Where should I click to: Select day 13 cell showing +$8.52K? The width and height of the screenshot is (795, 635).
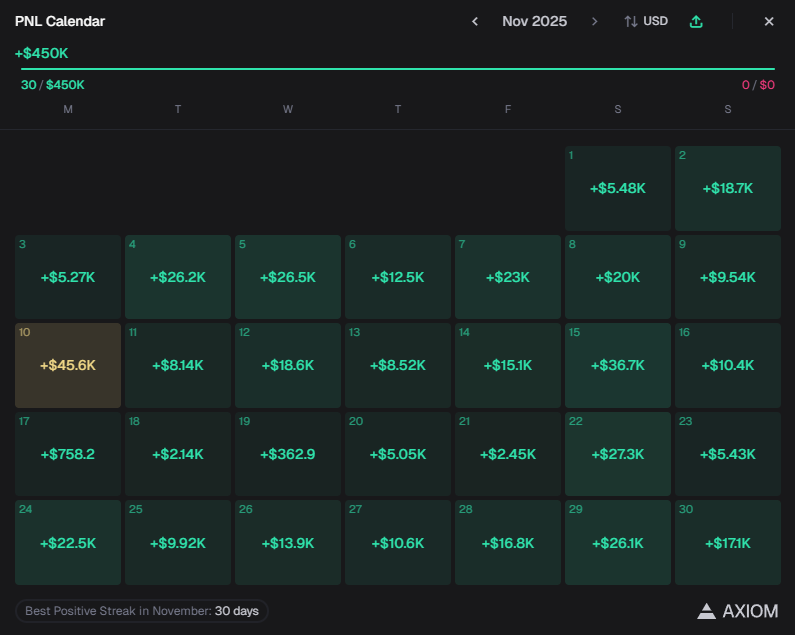(398, 365)
